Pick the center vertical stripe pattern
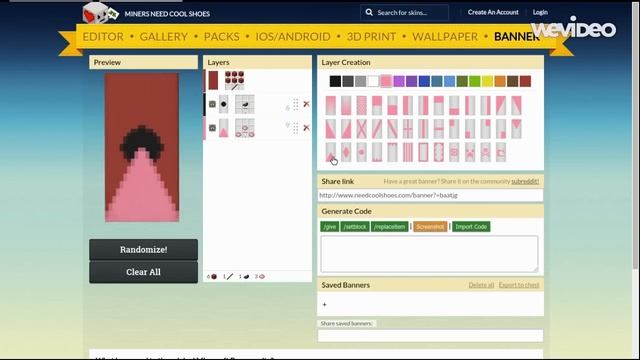Viewport: 640px width, 360px height. (423, 129)
